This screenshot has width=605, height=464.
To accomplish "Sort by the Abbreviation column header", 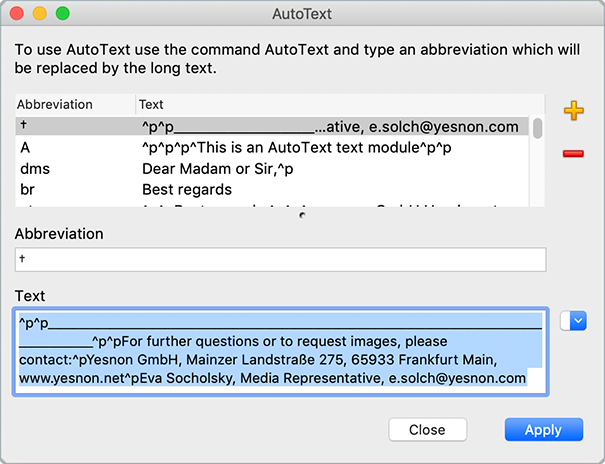I will coord(75,104).
